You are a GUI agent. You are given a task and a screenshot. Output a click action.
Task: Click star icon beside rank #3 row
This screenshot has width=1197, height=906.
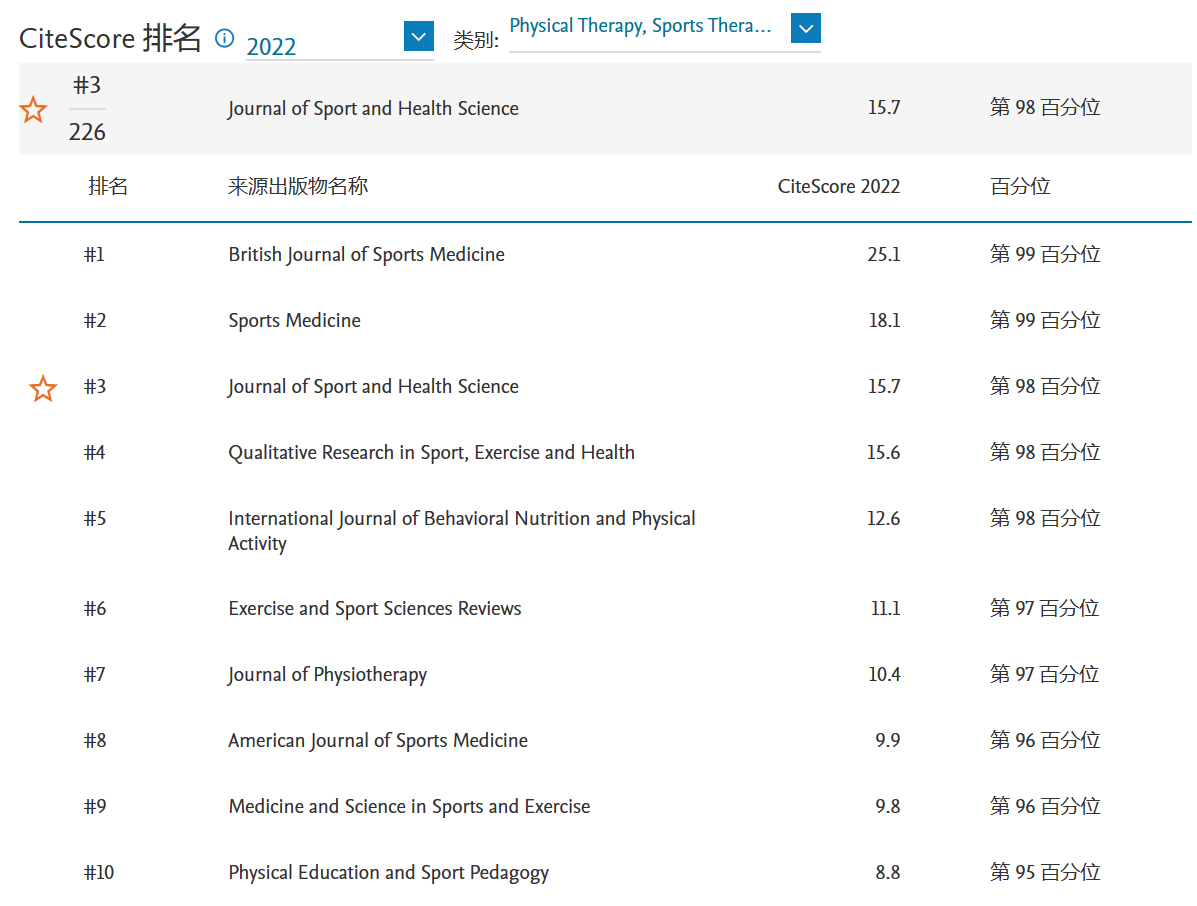[x=43, y=388]
